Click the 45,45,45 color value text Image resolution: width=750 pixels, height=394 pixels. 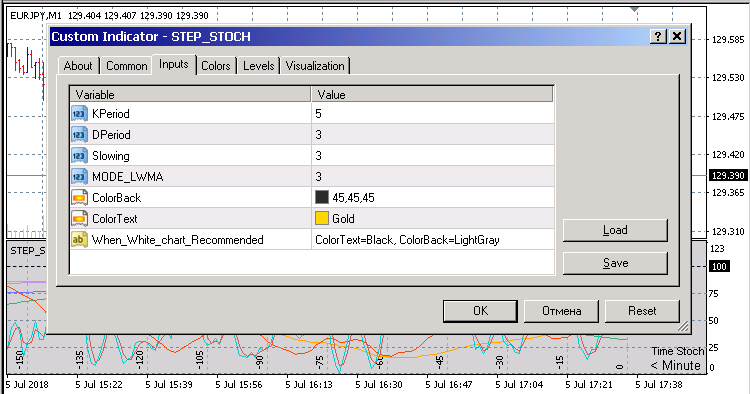353,198
